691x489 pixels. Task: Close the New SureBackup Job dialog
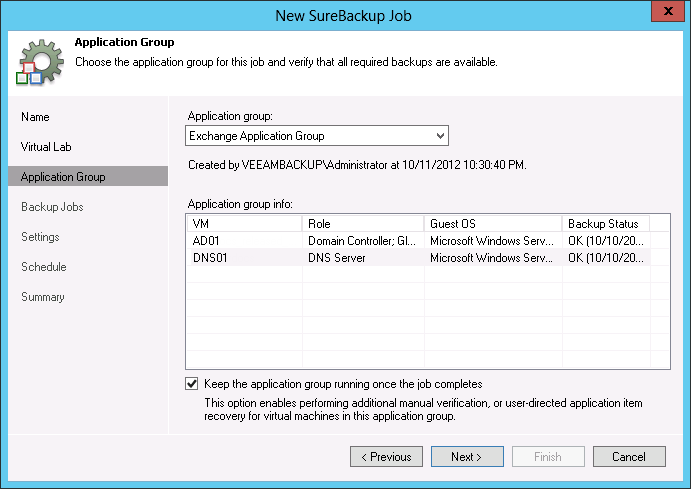tap(668, 11)
